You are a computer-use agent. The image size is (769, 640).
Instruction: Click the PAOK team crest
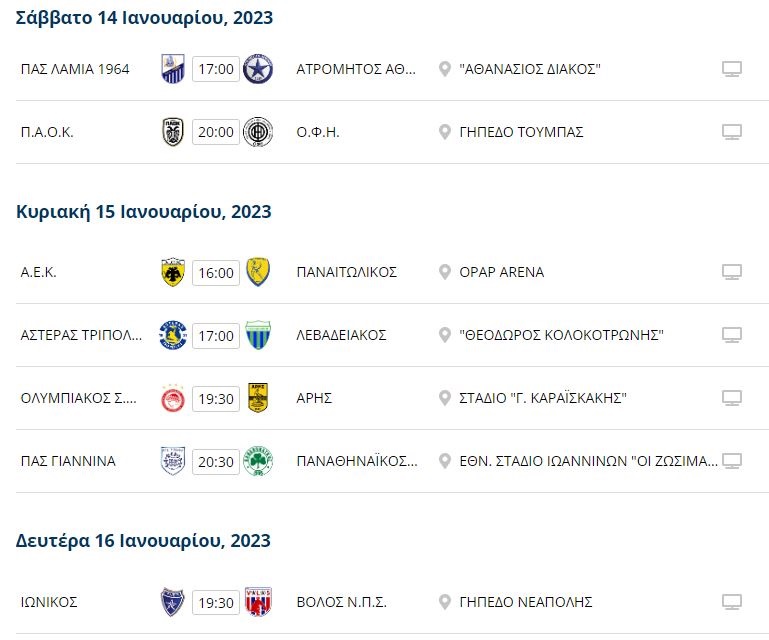(173, 132)
